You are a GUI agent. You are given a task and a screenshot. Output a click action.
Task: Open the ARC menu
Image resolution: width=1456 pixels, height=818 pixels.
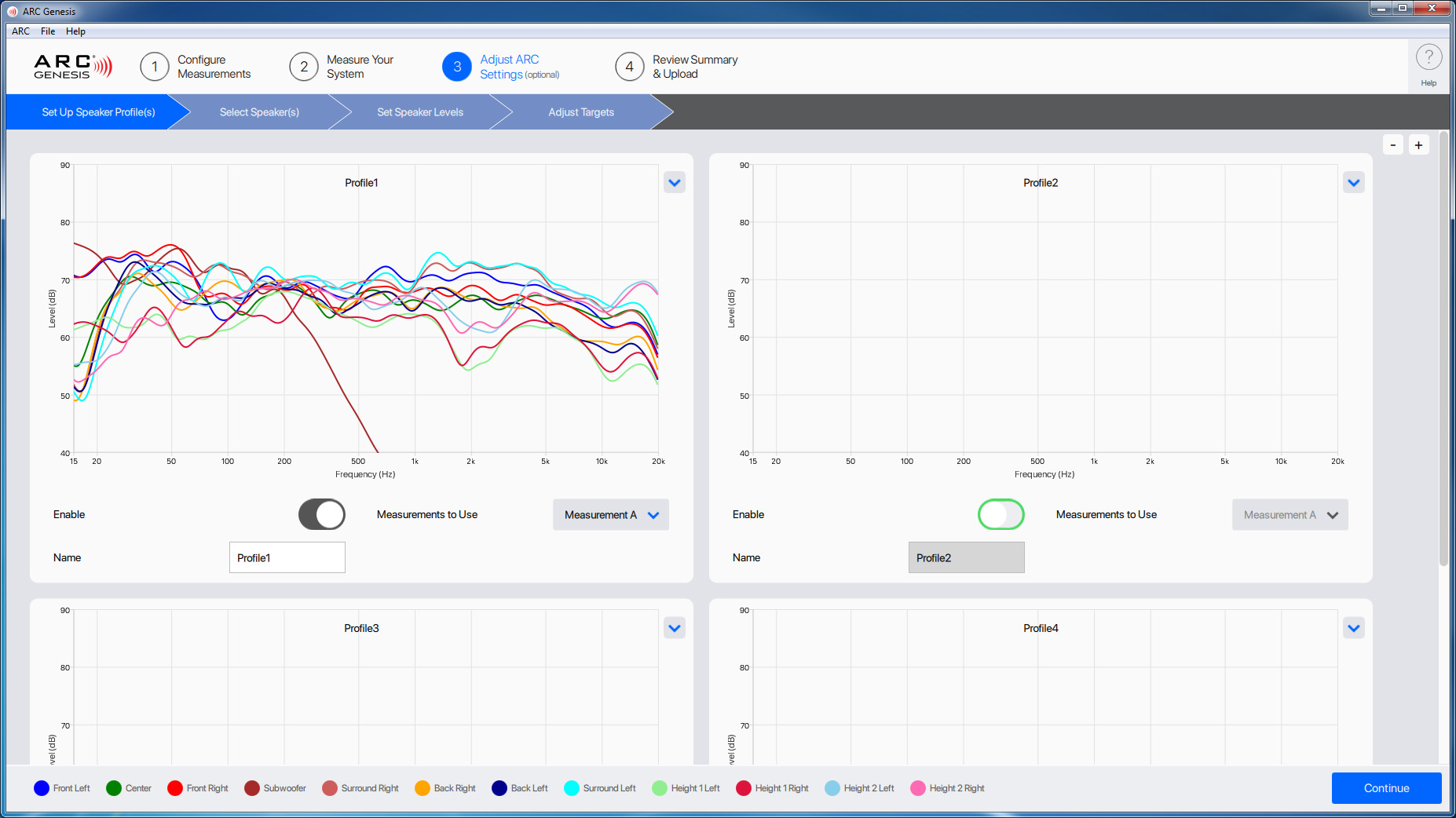point(21,31)
